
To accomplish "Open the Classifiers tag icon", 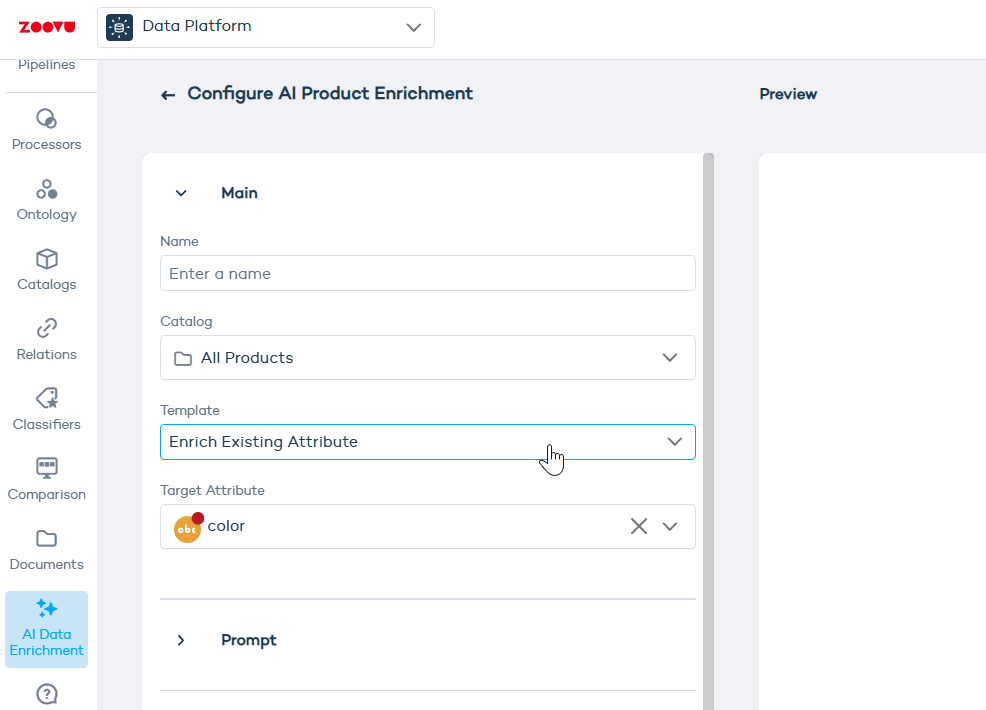I will 47,398.
